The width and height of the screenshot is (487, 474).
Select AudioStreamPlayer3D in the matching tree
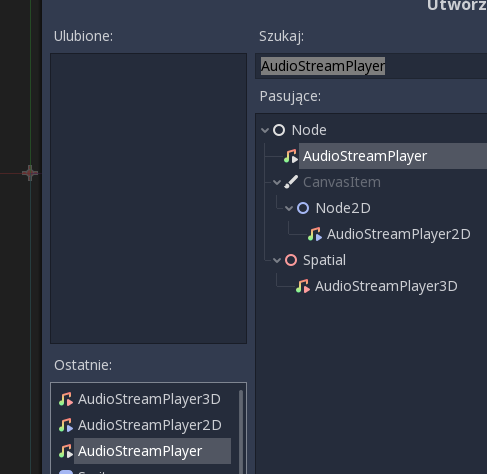point(386,286)
